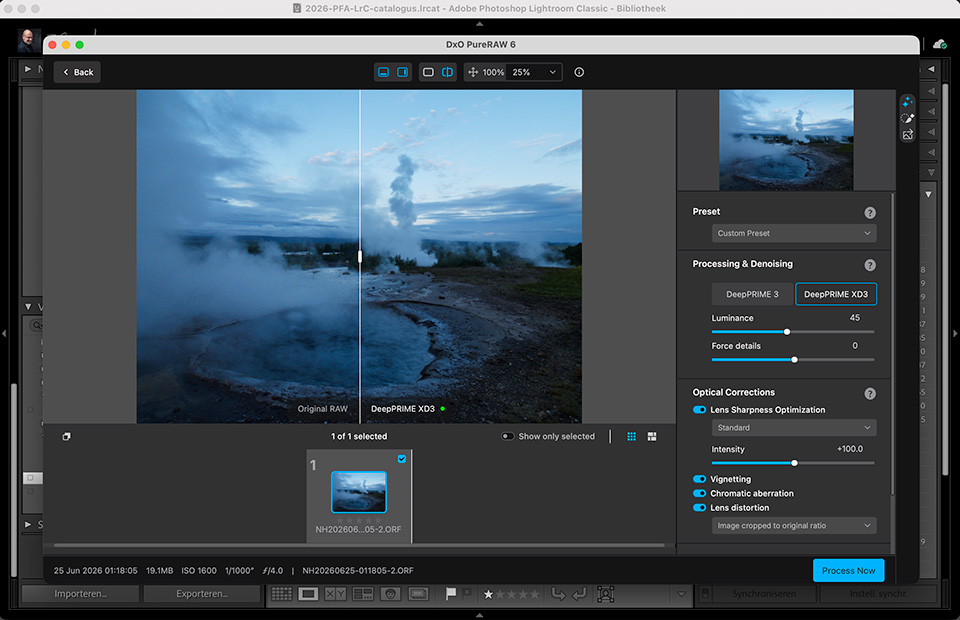
Task: Switch filmstrip to small grid view
Action: click(631, 436)
